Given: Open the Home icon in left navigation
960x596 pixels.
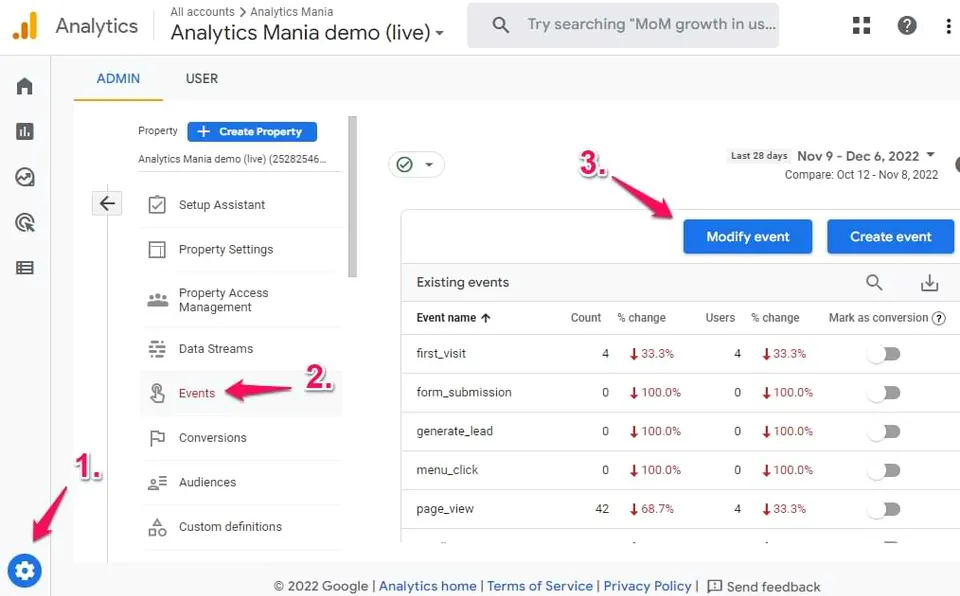Looking at the screenshot, I should click(24, 86).
